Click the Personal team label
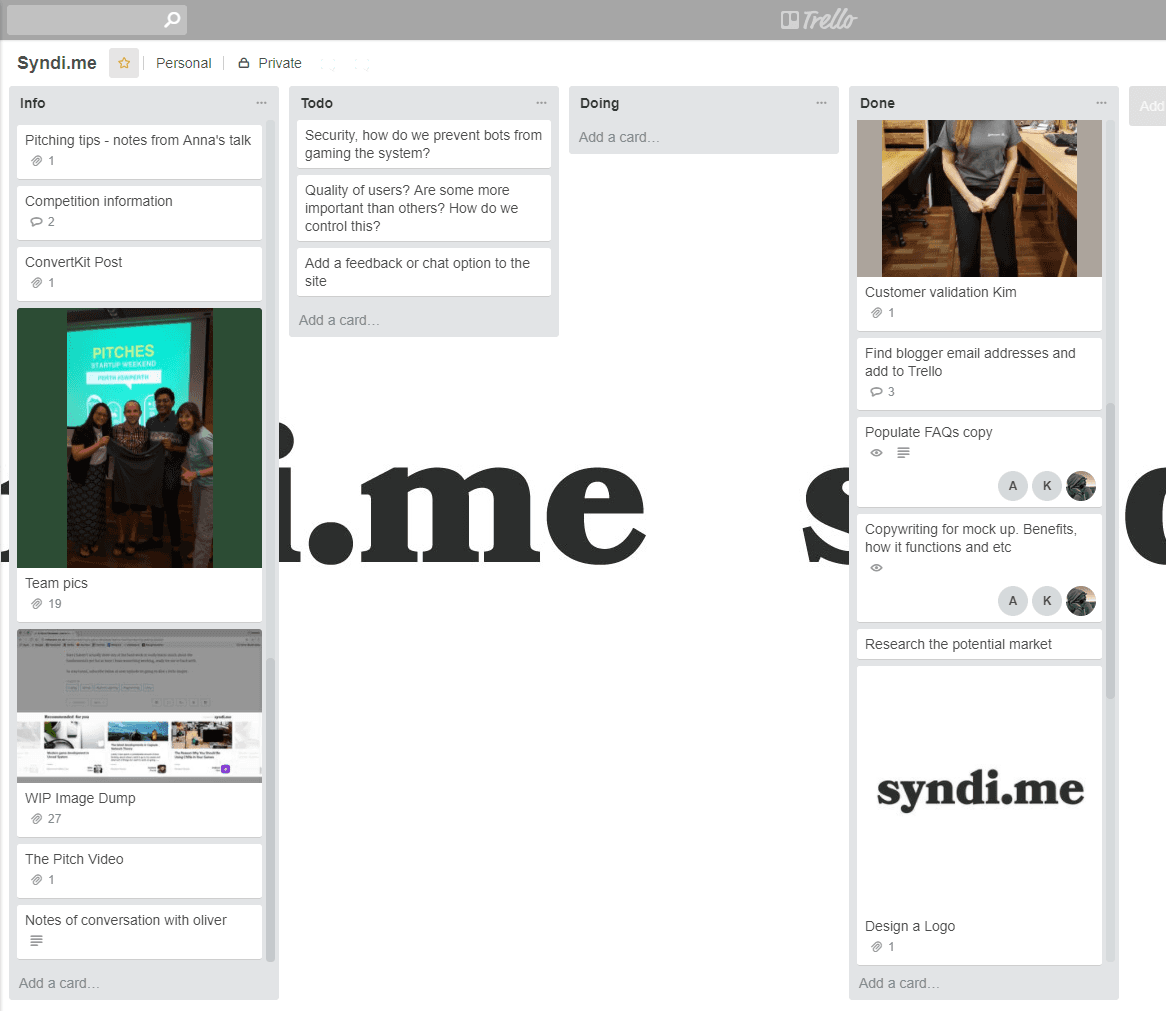The image size is (1166, 1011). click(x=183, y=63)
